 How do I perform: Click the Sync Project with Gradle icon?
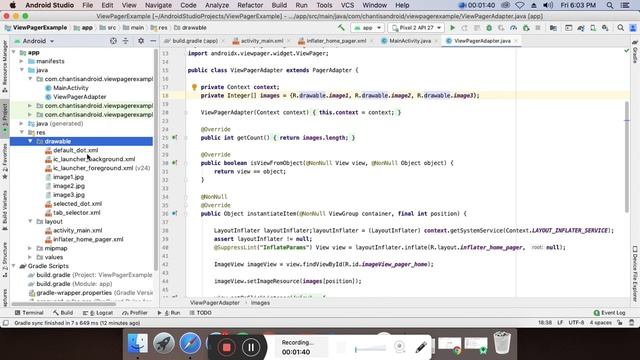(x=580, y=28)
